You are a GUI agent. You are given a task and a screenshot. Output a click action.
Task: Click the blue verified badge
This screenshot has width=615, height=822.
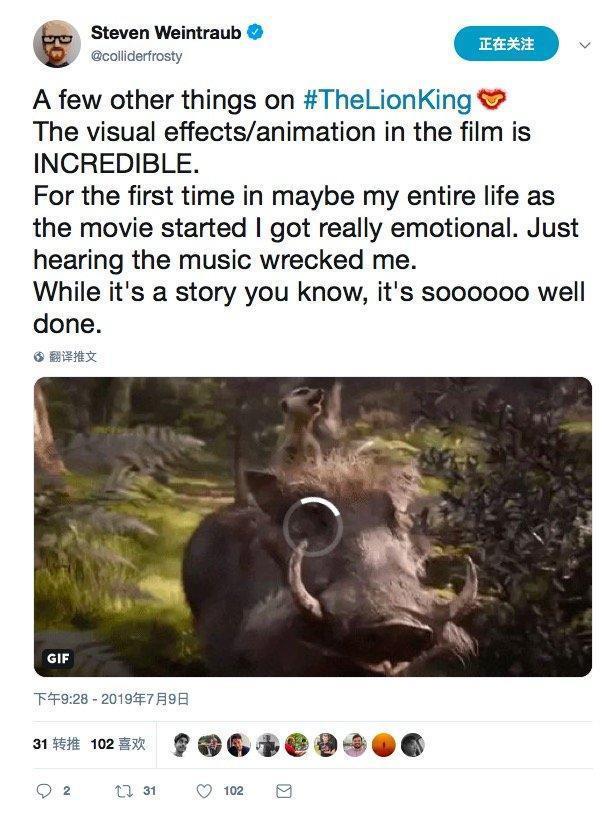click(256, 33)
